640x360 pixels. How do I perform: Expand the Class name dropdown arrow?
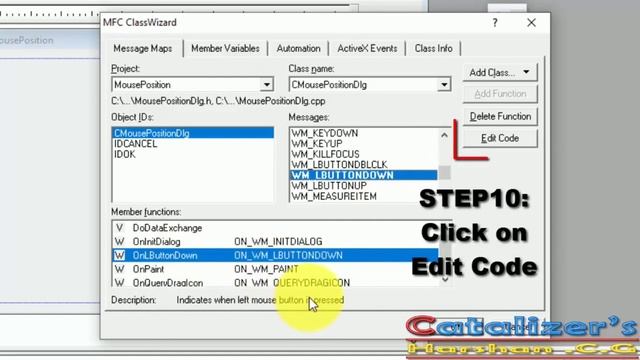444,85
